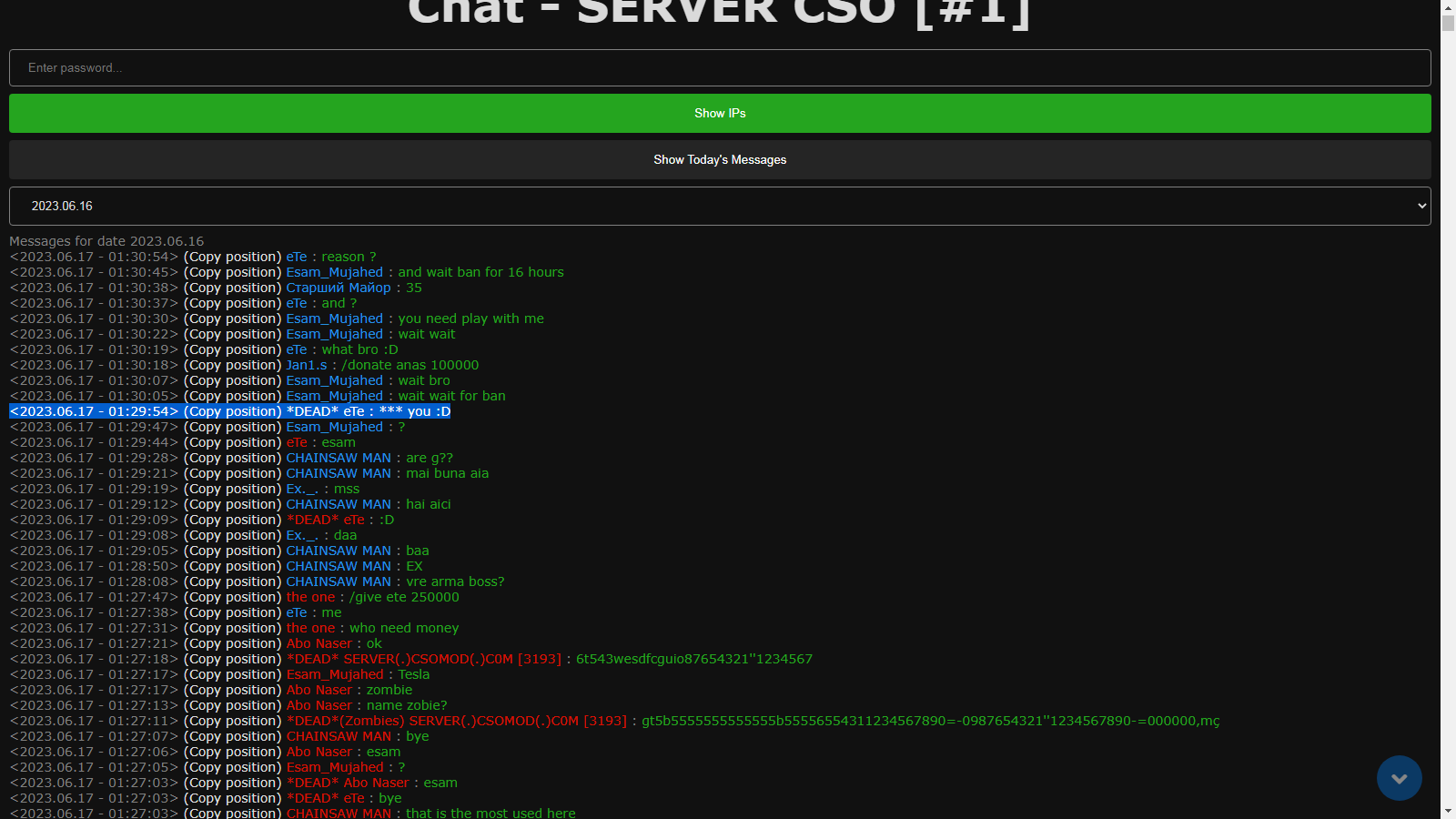The width and height of the screenshot is (1456, 819).
Task: Click Show Today's Messages button
Action: click(719, 160)
